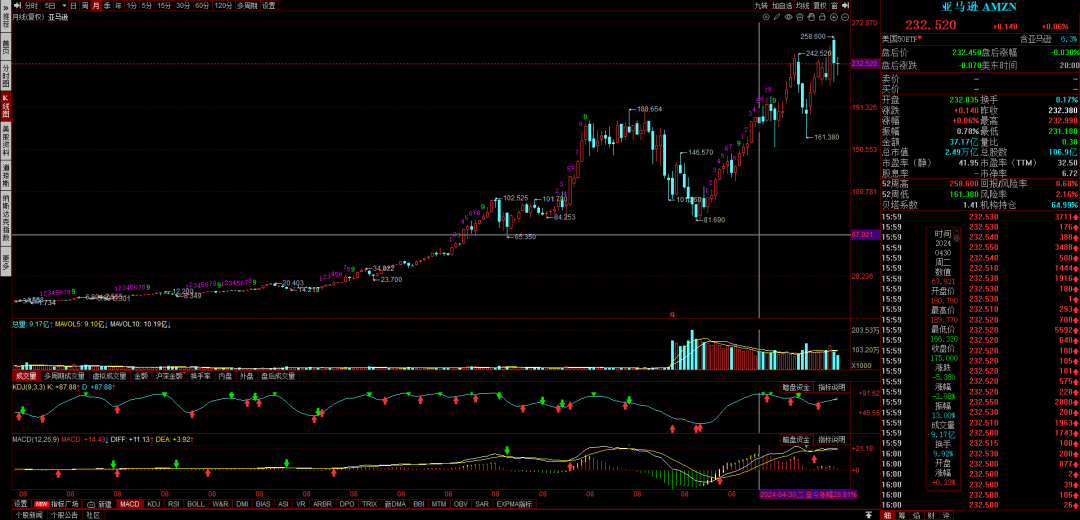Click the arrow icon left of 分时
The width and height of the screenshot is (1080, 520).
tap(19, 5)
